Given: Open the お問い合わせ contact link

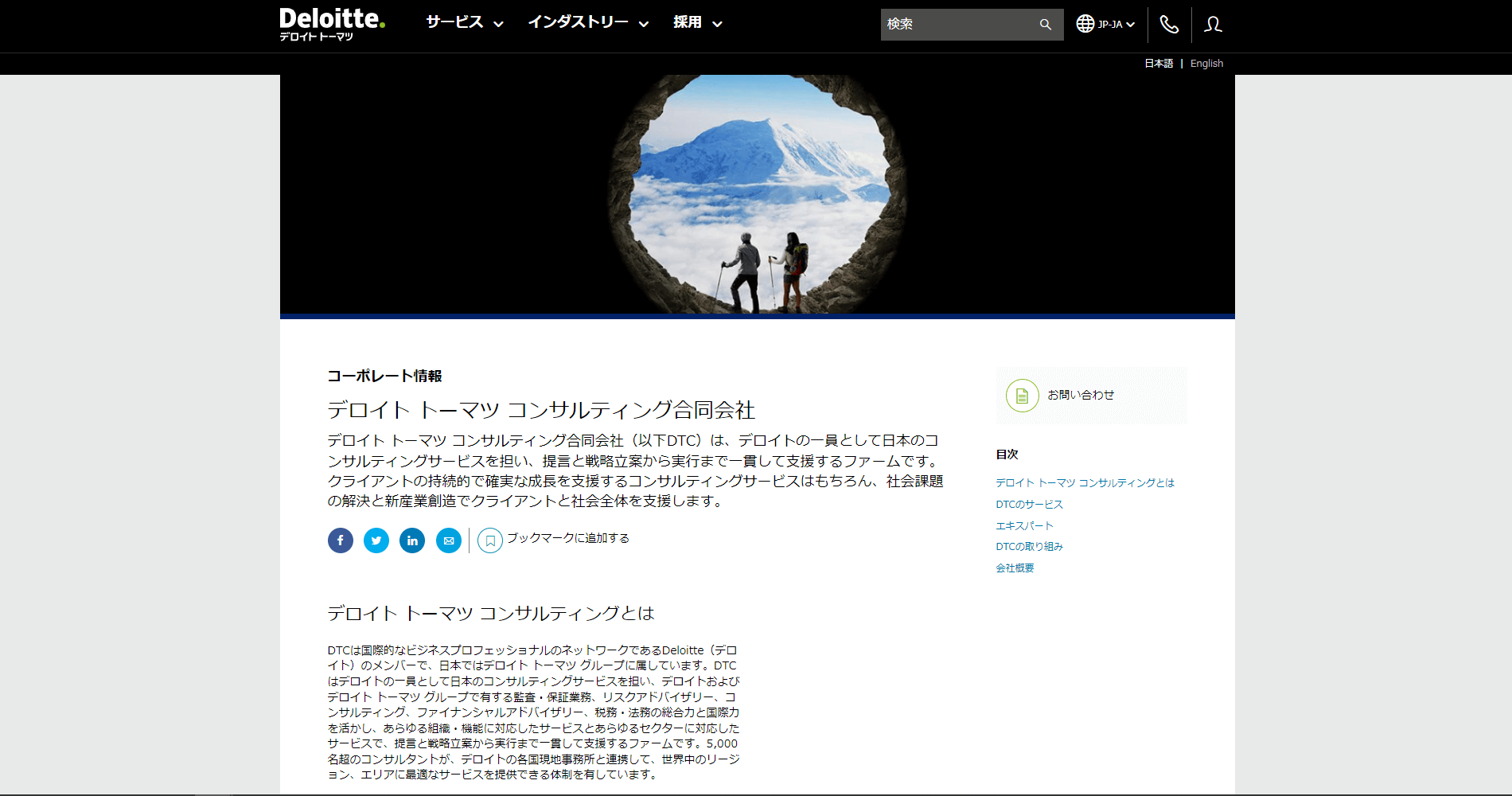Looking at the screenshot, I should (x=1081, y=395).
